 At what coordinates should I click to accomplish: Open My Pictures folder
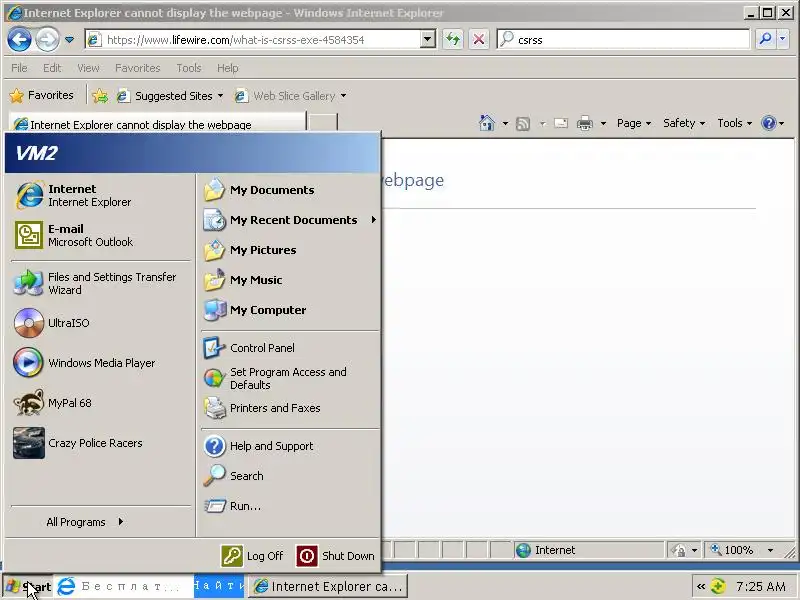pos(290,250)
